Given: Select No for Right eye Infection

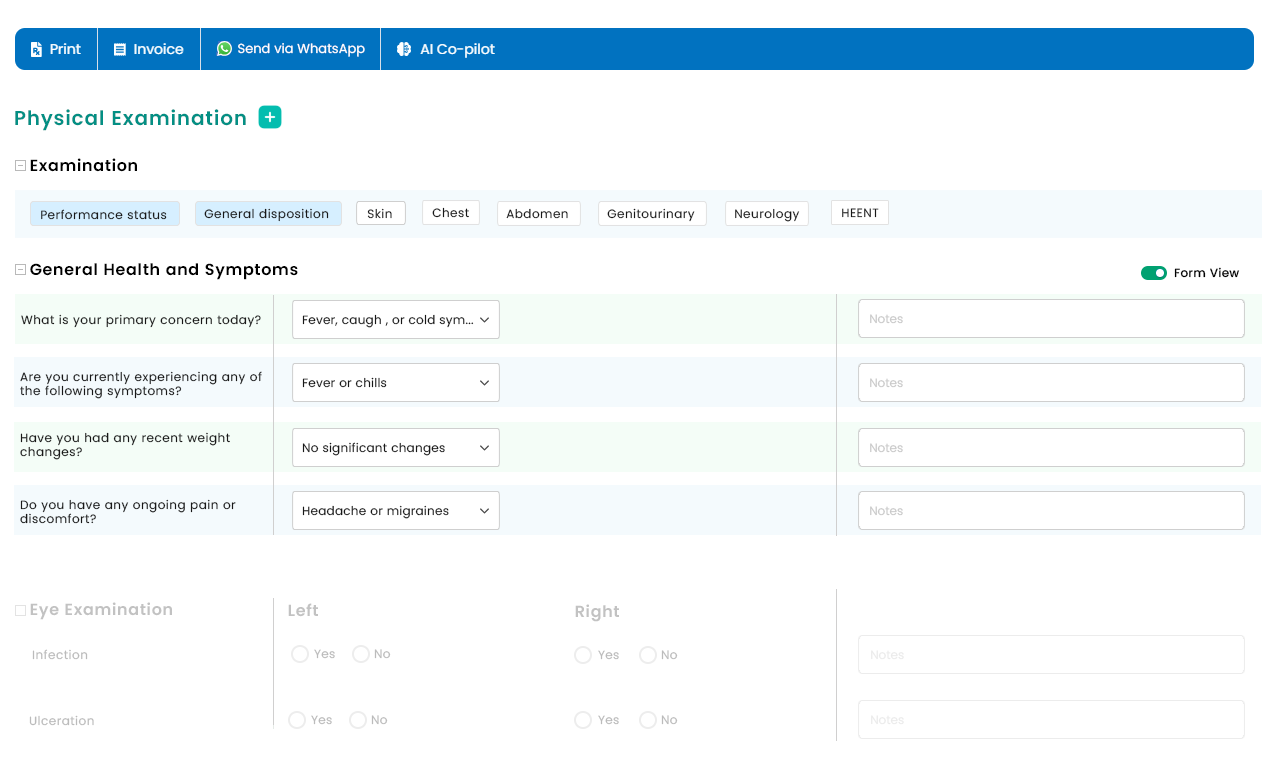Looking at the screenshot, I should point(648,655).
